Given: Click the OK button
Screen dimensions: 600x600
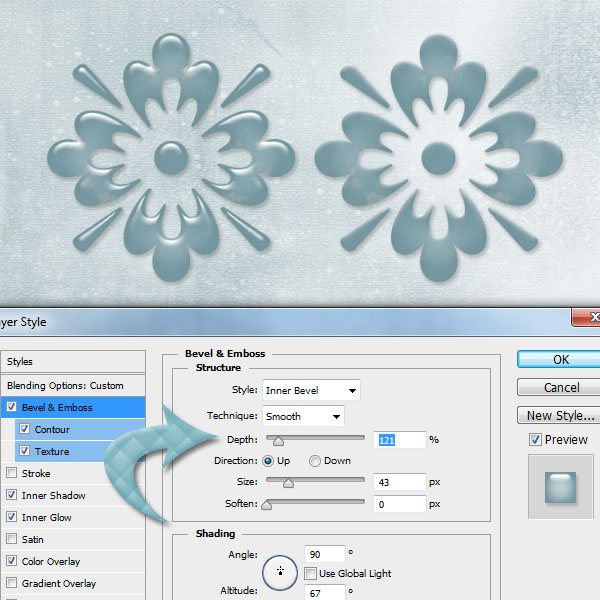Looking at the screenshot, I should click(x=559, y=360).
